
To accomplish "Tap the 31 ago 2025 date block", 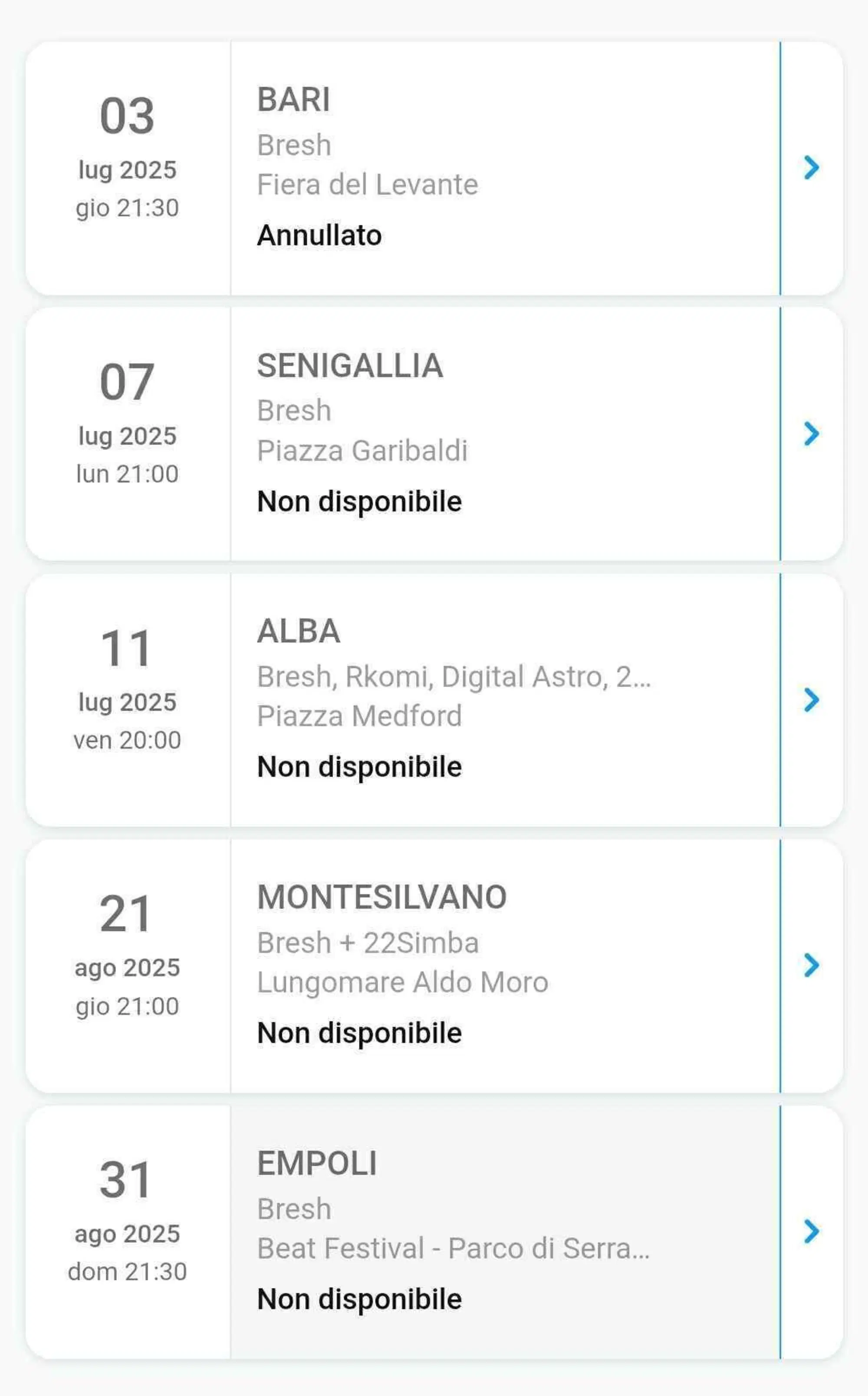I will pyautogui.click(x=128, y=1220).
